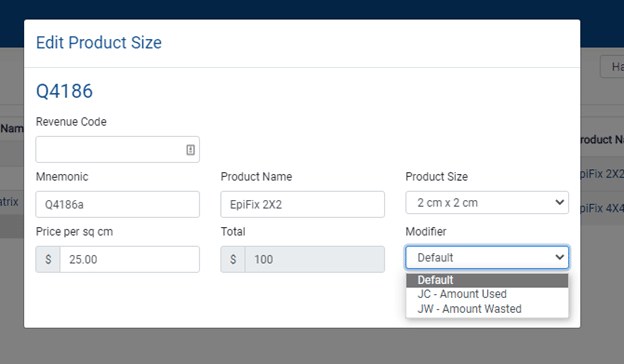Click the read-only Total field showing 100
The width and height of the screenshot is (624, 364).
(x=315, y=259)
